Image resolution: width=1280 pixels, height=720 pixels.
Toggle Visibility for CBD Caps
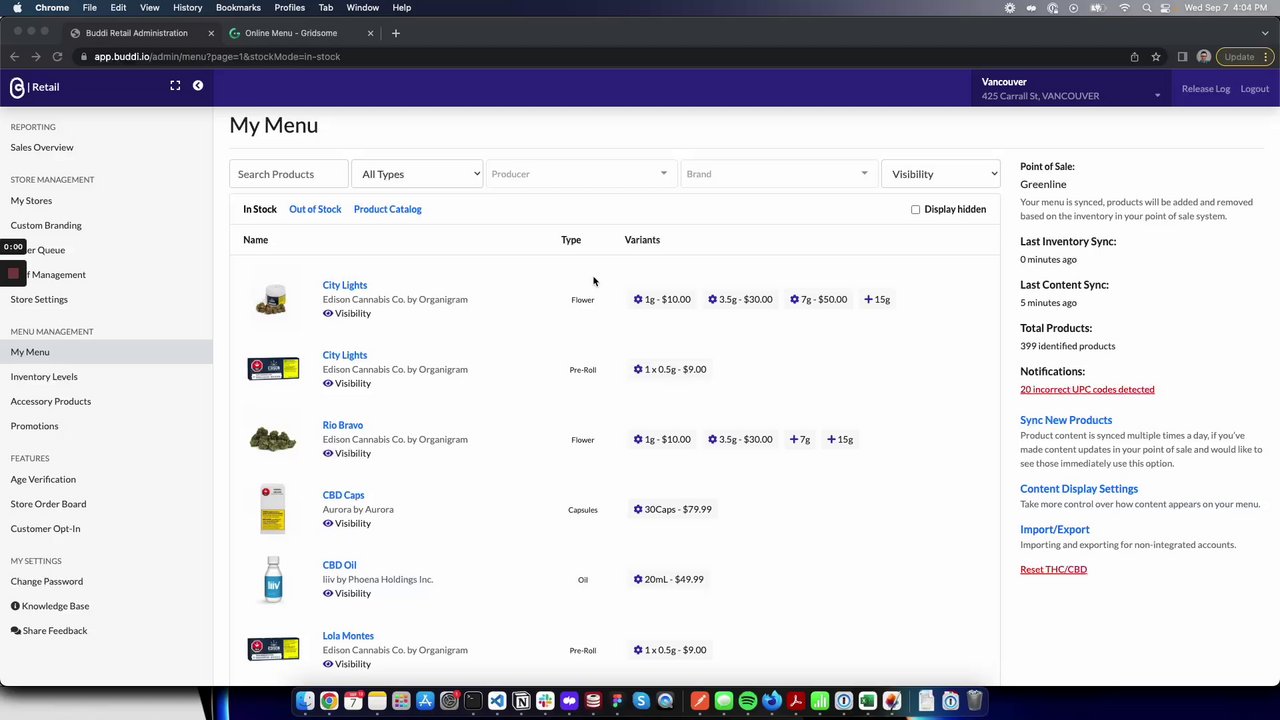coord(346,524)
